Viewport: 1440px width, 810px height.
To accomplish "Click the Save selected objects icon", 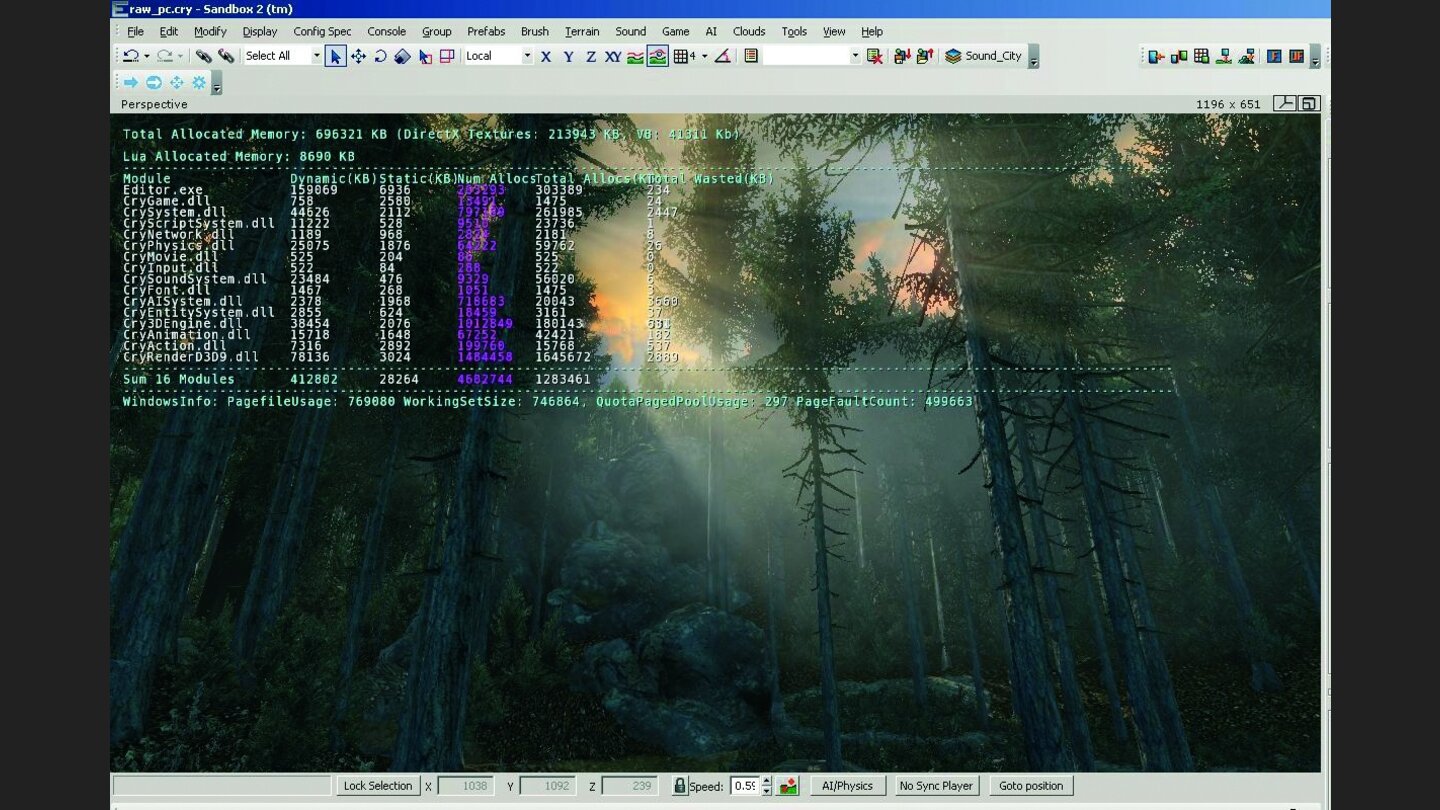I will coord(902,56).
